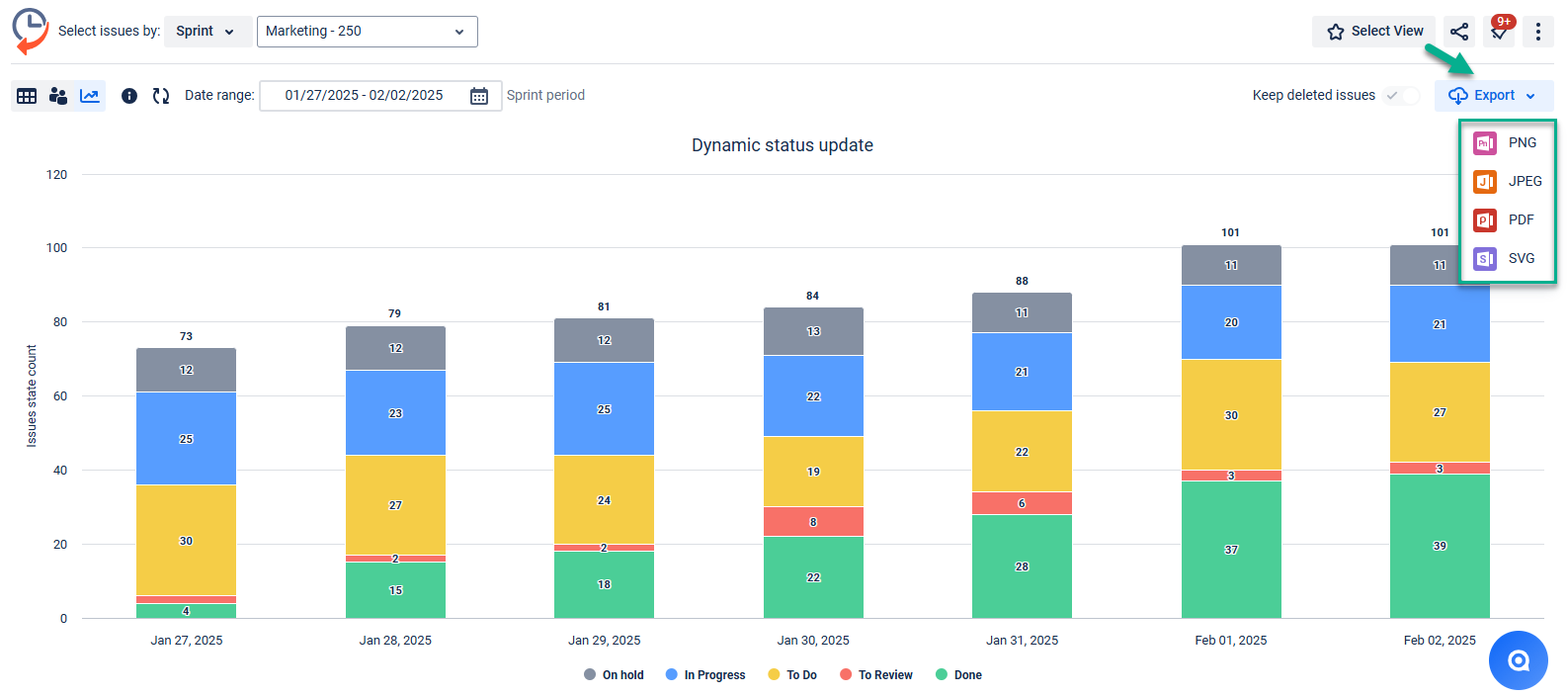Toggle On hold series in legend
The image size is (1568, 696).
tap(614, 675)
